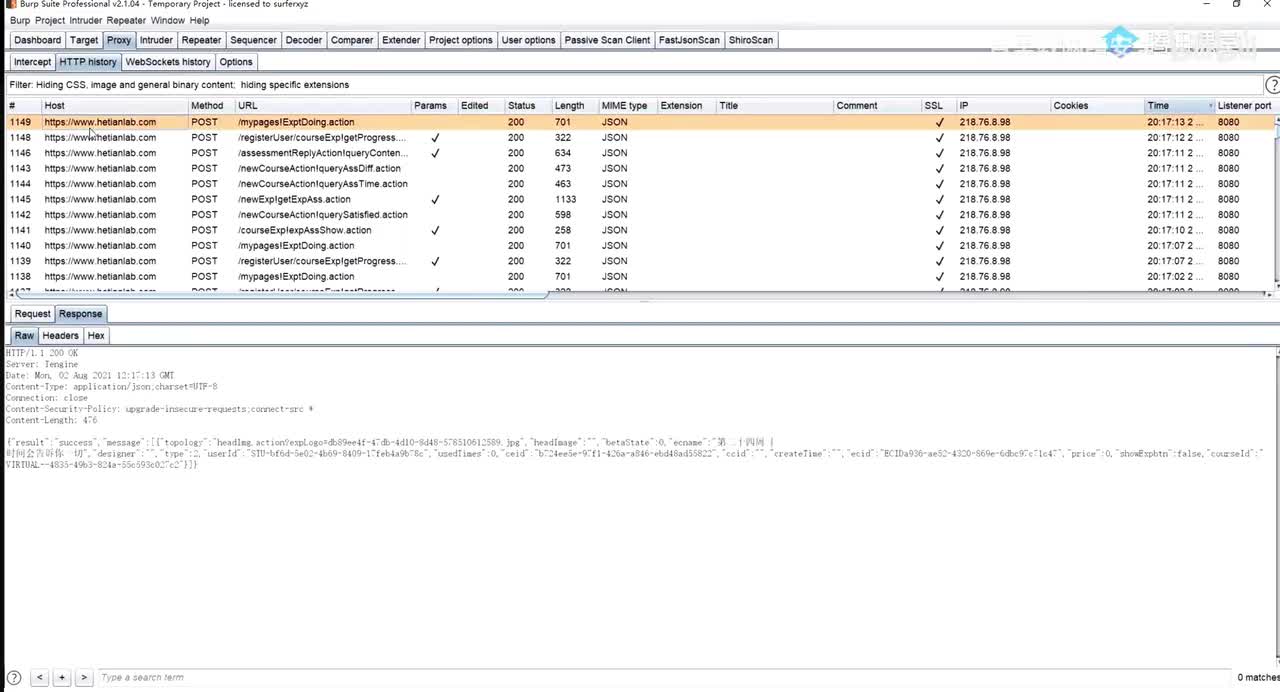Select history row number 1148
Screen dimensions: 1280x692
(640, 137)
